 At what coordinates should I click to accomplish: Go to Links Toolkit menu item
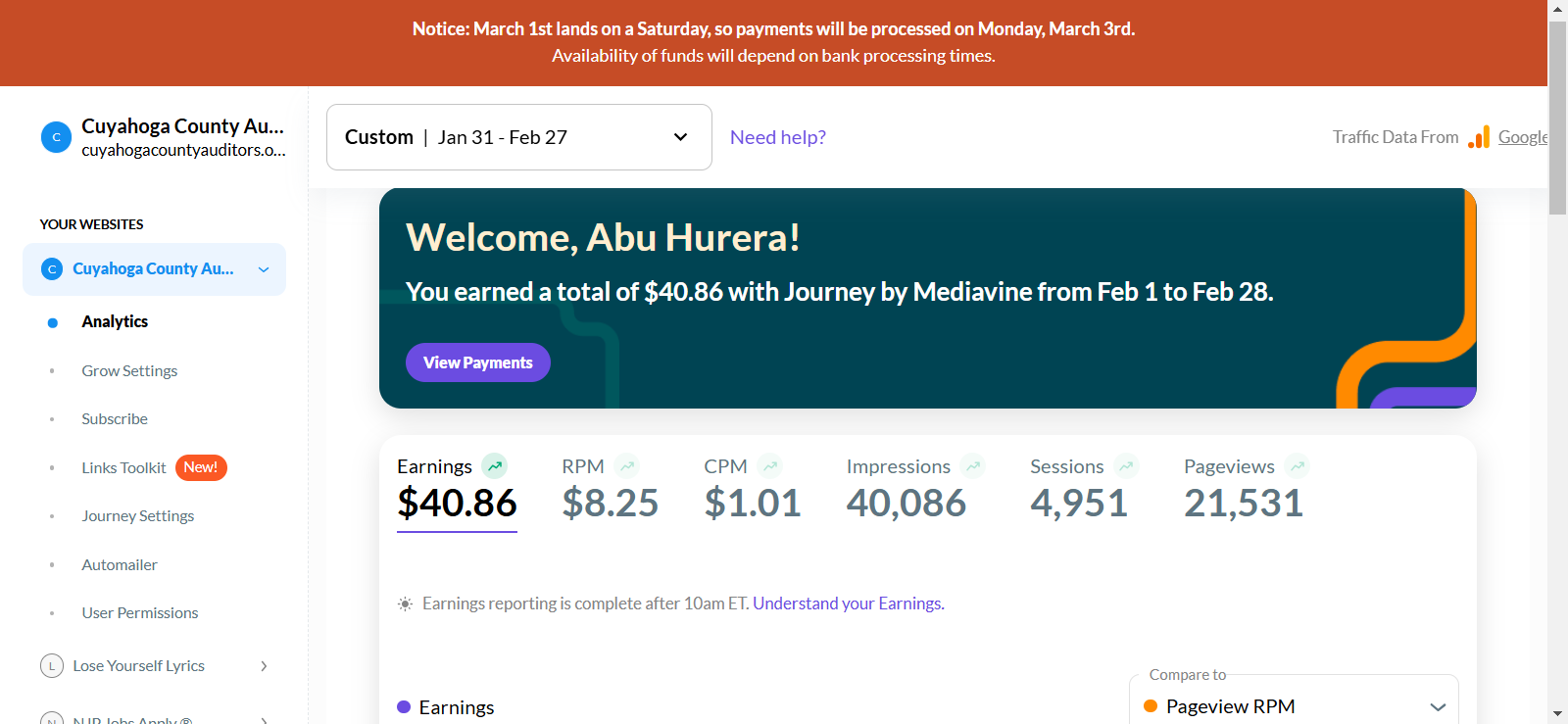point(124,467)
